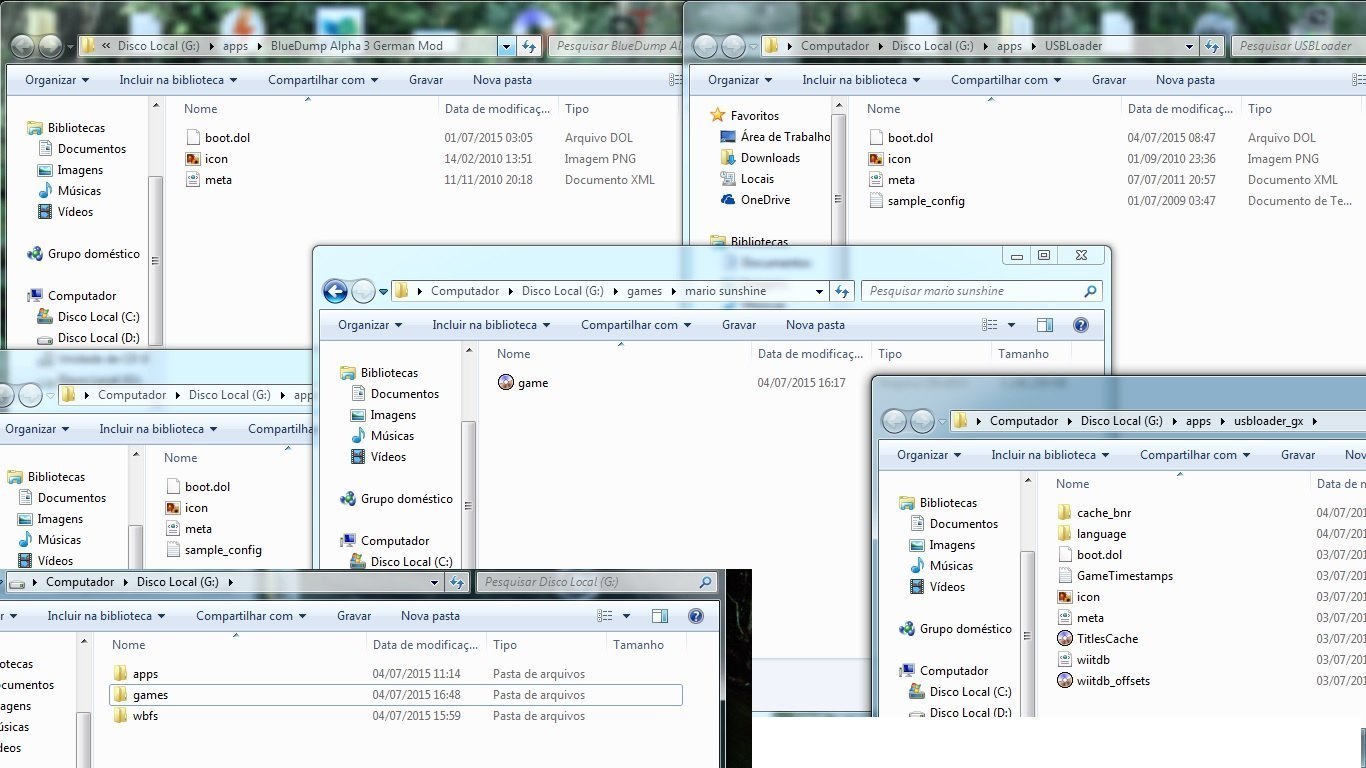1366x768 pixels.
Task: Click games breadcrumb in mario sunshine address bar
Action: point(644,291)
